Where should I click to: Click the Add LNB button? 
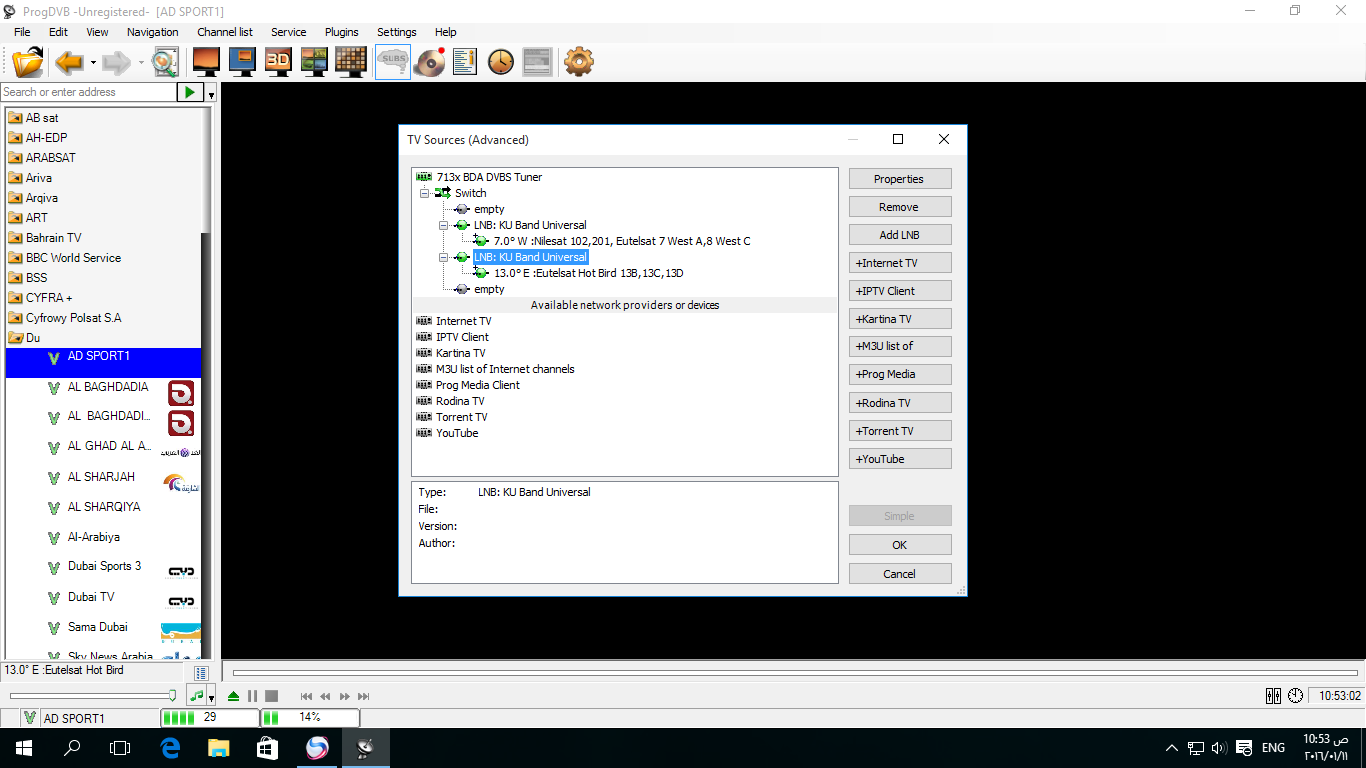click(900, 235)
